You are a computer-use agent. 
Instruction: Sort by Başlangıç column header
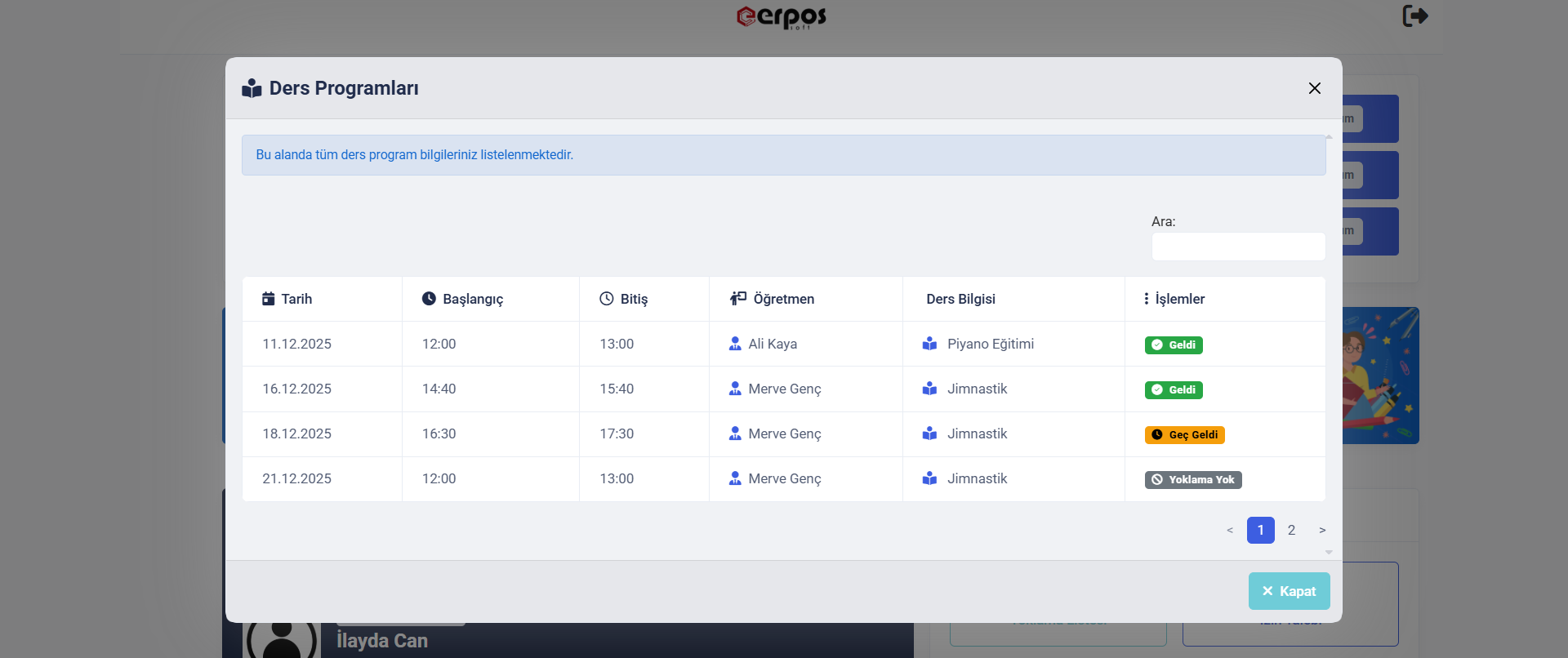point(463,299)
